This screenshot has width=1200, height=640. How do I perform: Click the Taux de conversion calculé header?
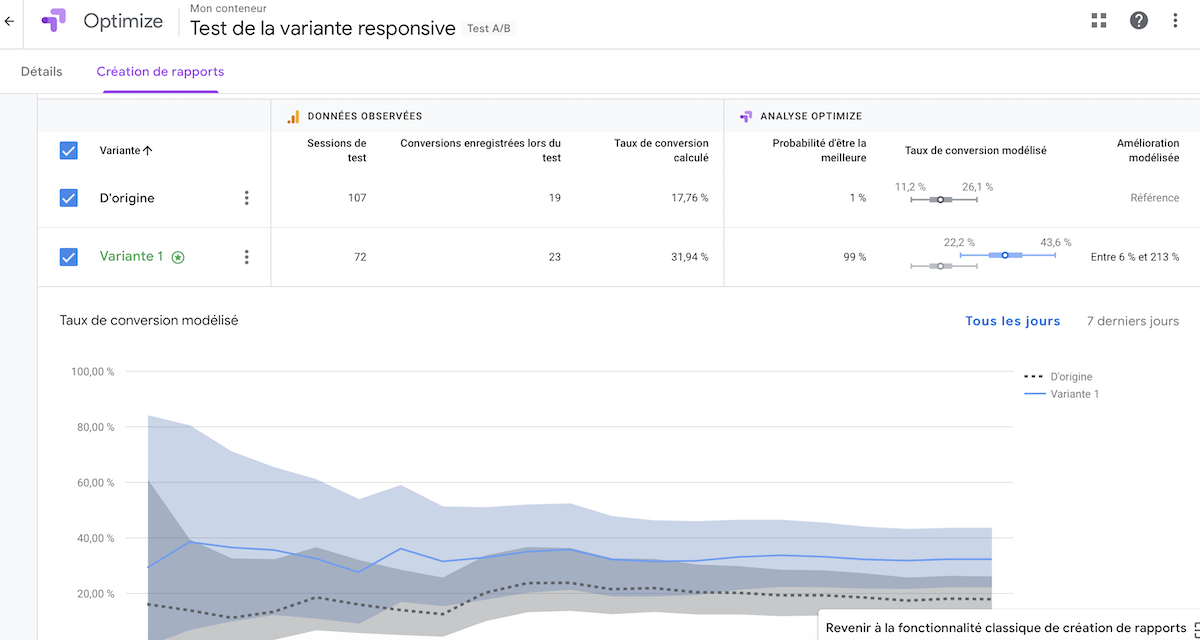662,150
